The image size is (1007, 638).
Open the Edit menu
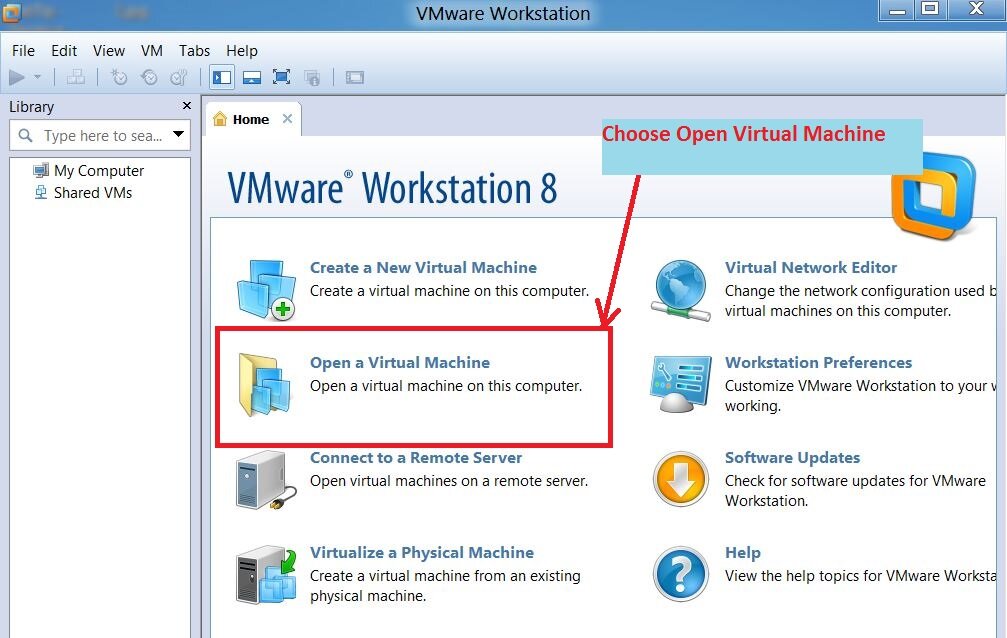[x=64, y=51]
